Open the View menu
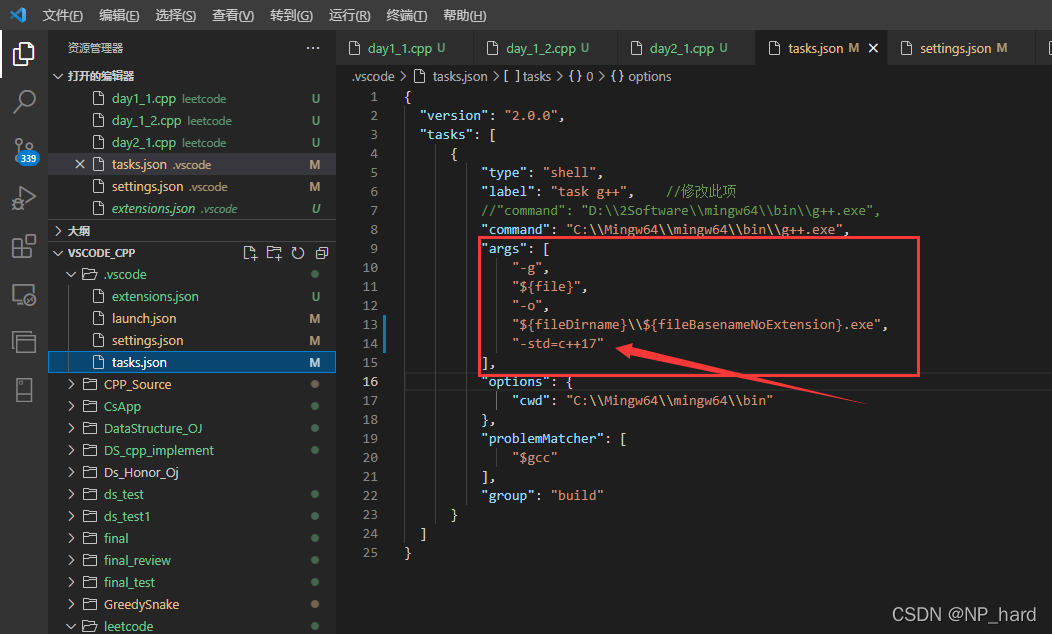1052x634 pixels. click(233, 15)
